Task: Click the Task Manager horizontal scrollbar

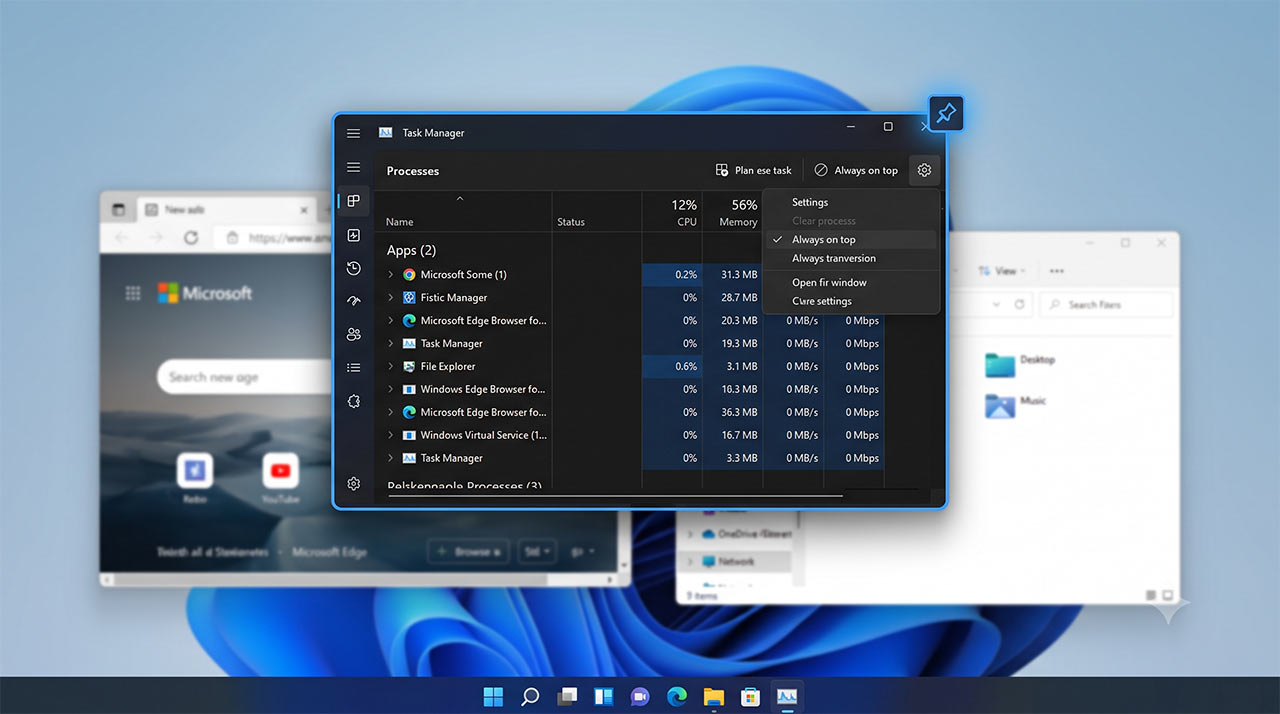Action: [614, 495]
